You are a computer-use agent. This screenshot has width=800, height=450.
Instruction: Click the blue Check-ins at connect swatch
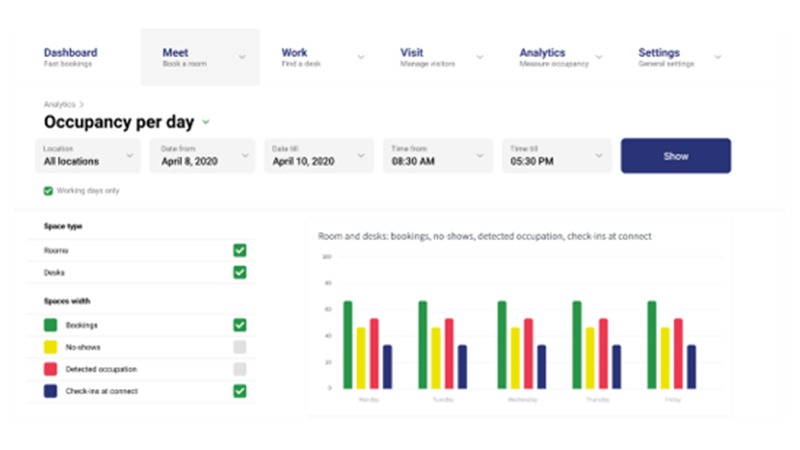tap(50, 391)
